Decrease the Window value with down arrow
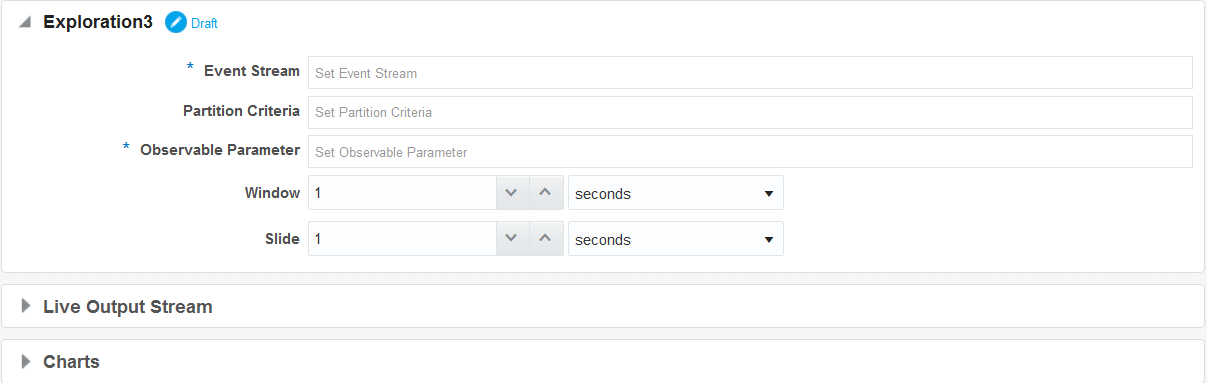The width and height of the screenshot is (1207, 383). [511, 193]
